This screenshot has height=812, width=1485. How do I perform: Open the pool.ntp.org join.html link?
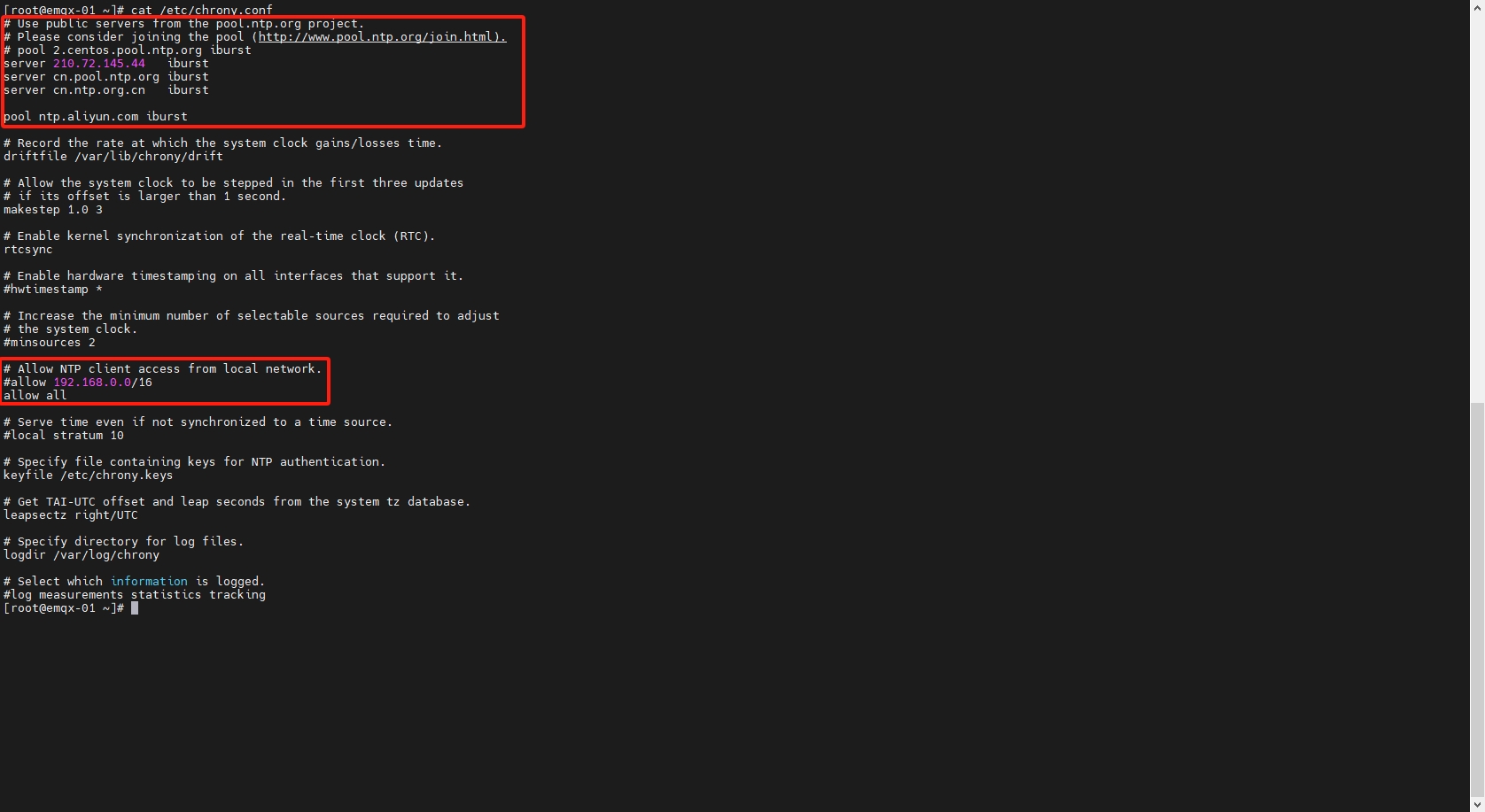(x=381, y=37)
